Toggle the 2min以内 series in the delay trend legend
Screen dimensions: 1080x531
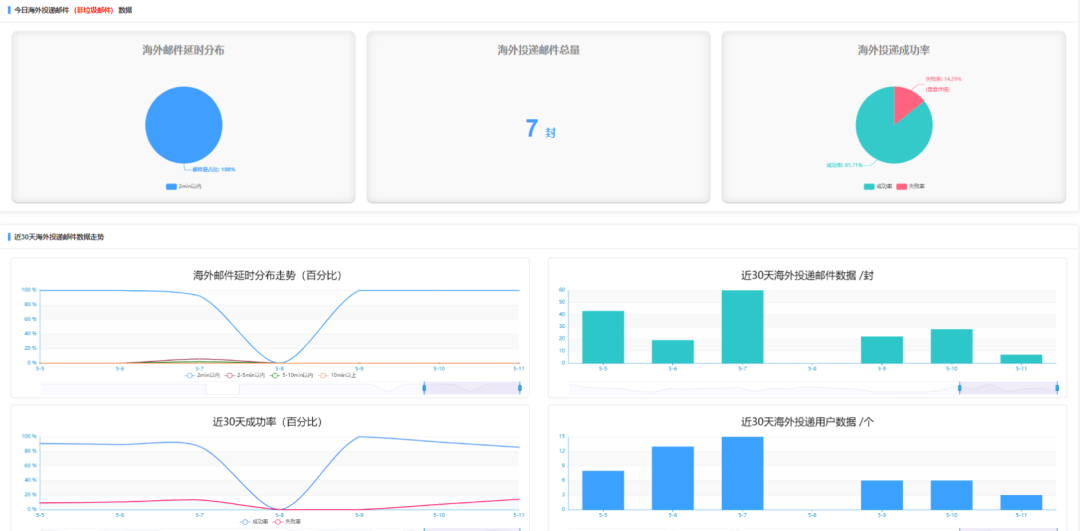[x=202, y=375]
